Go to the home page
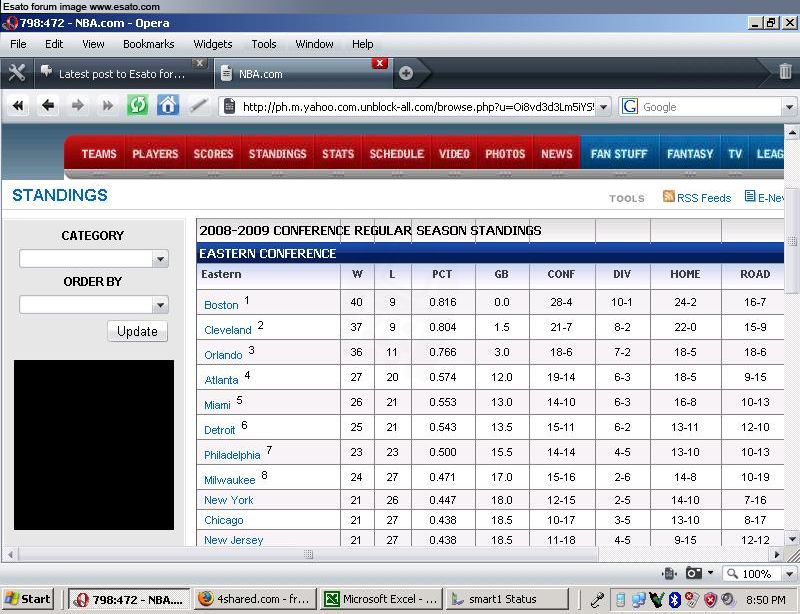The height and width of the screenshot is (614, 800). pyautogui.click(x=168, y=106)
